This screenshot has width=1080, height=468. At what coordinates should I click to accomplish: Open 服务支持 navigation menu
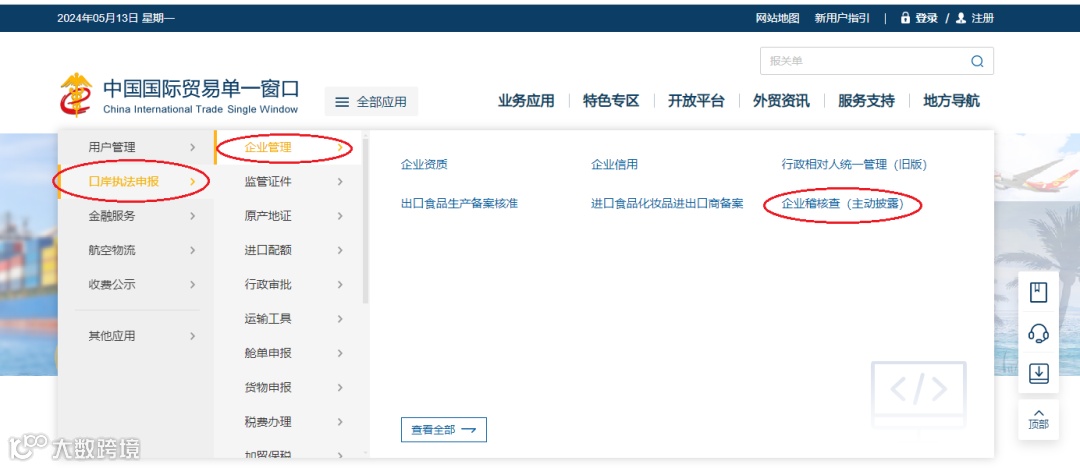[866, 101]
